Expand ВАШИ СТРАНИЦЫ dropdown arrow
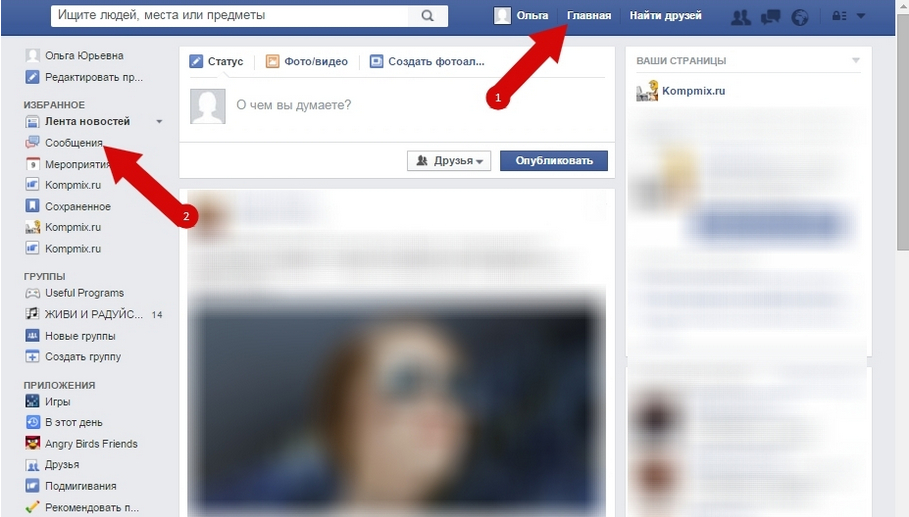This screenshot has width=909, height=517. coord(856,60)
